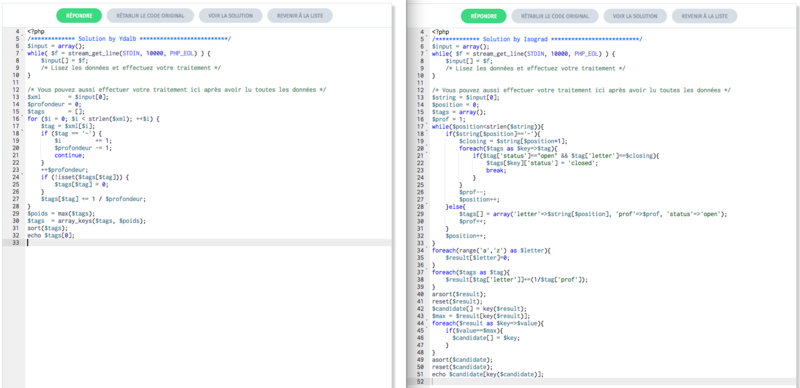The image size is (800, 388).
Task: Click the '$profondeur = 0;' line
Action: [54, 104]
